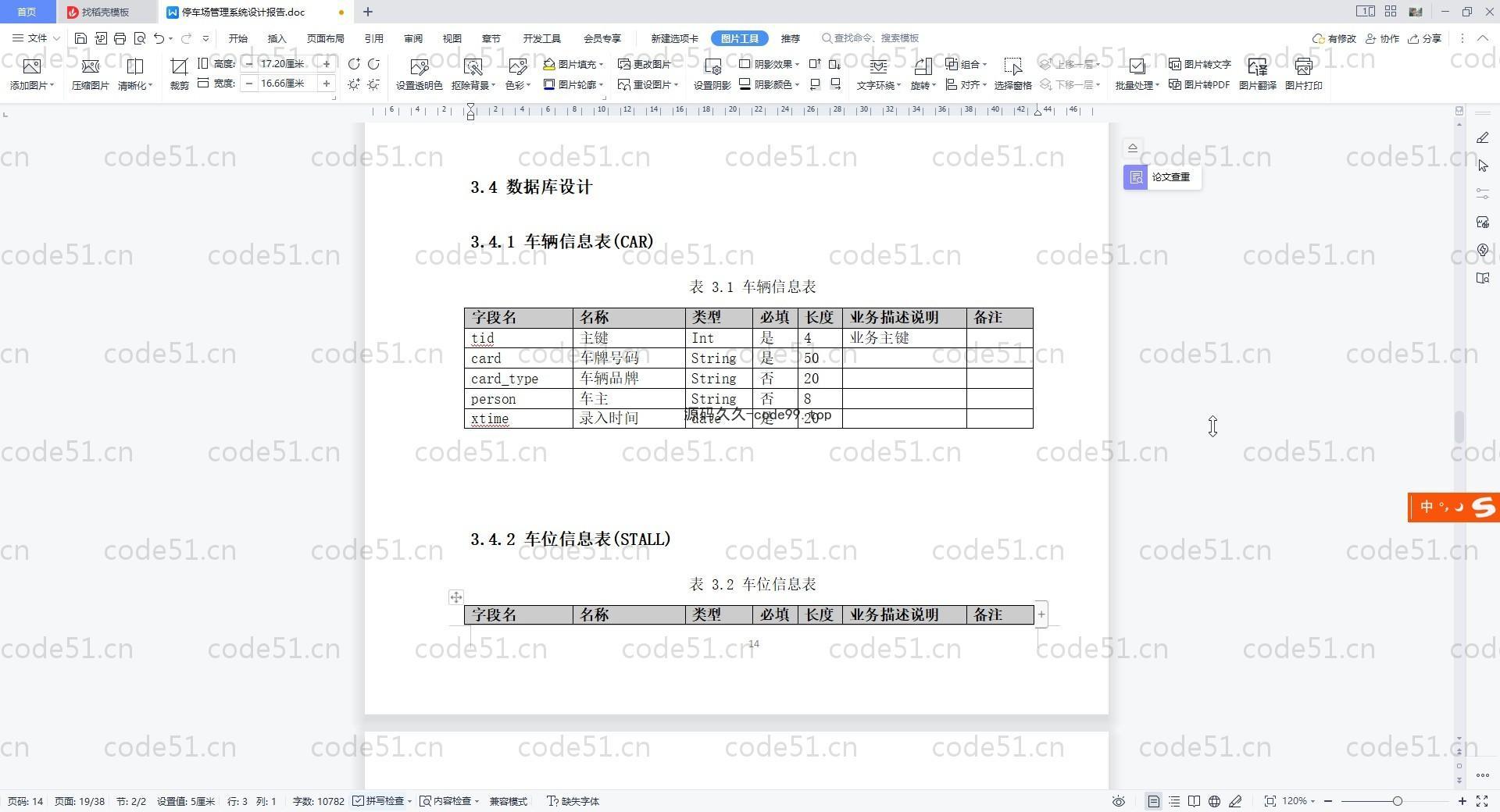Click the Collaborate (协作) button
1500x812 pixels.
pos(1382,38)
